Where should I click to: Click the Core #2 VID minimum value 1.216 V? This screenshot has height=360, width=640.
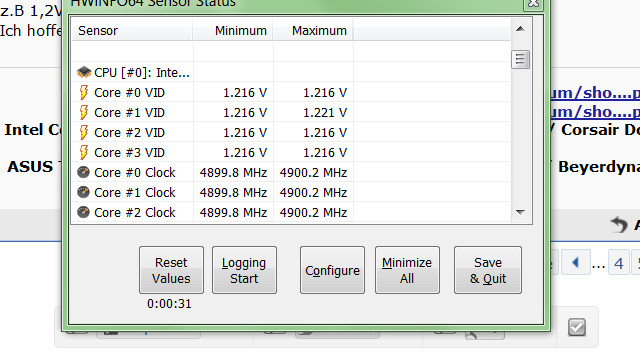click(x=245, y=133)
